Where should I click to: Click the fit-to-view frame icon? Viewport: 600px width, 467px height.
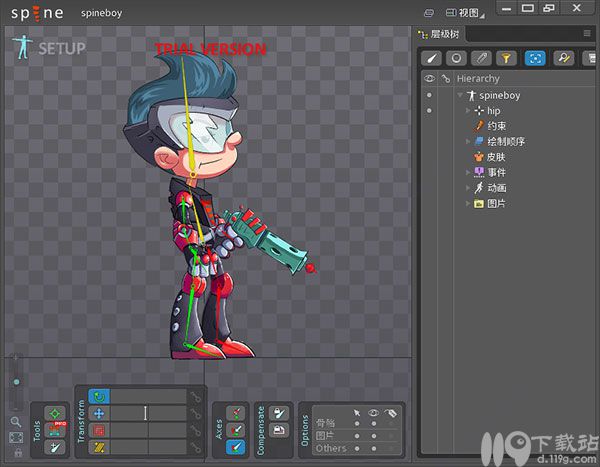coord(16,437)
